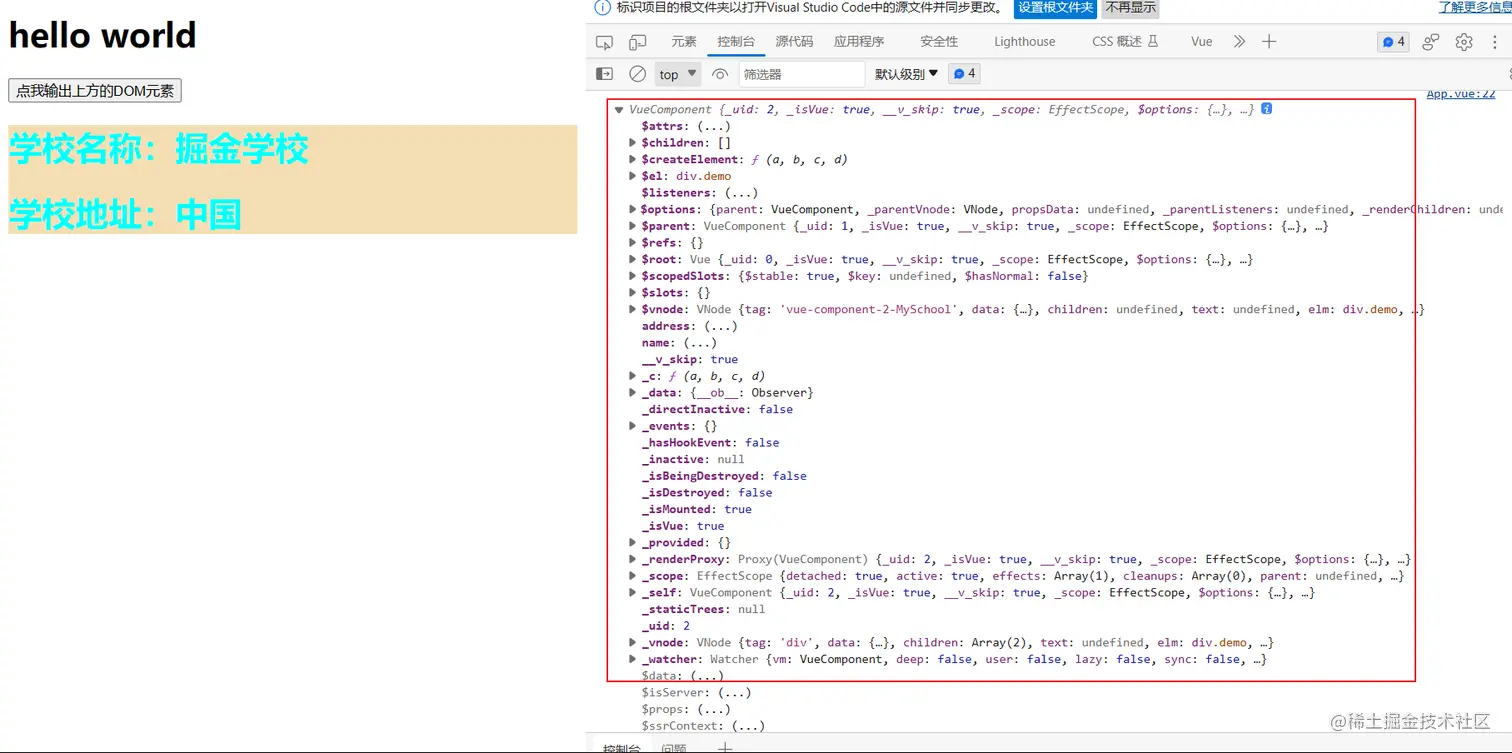Open the issues counter badge in tab bar
This screenshot has width=1512, height=753.
click(1393, 42)
